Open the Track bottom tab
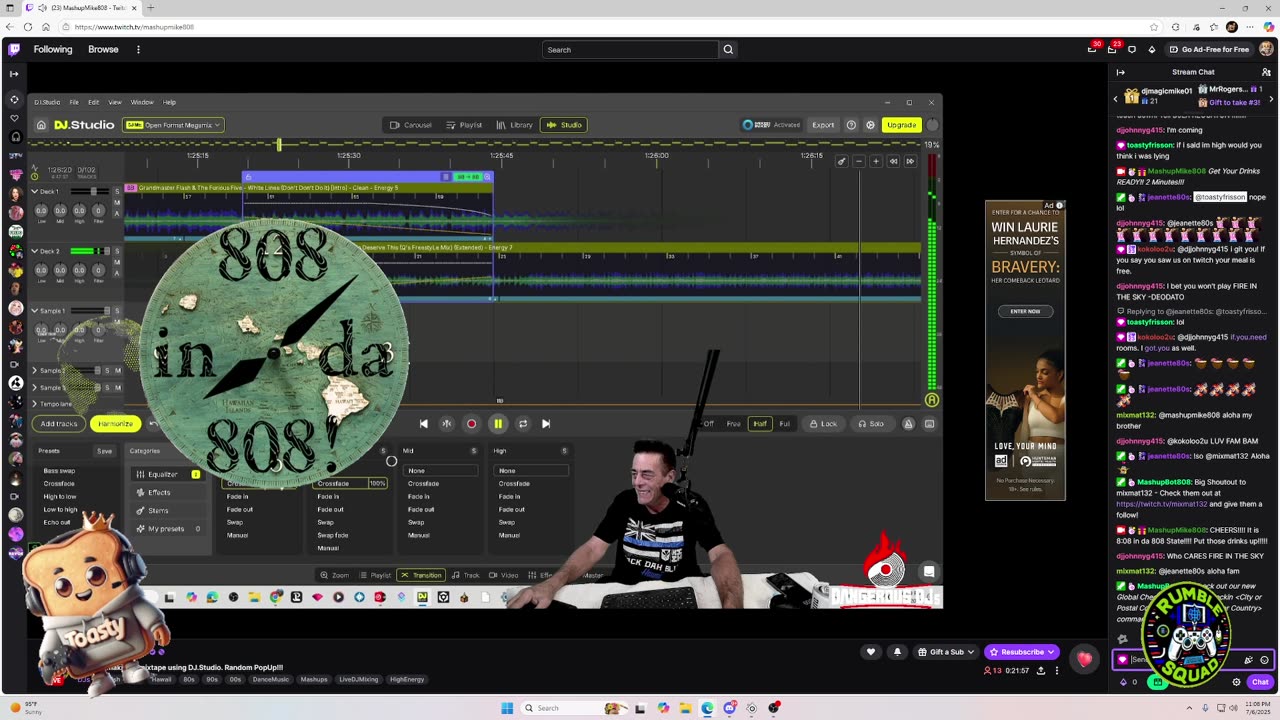Screen dimensions: 1280x720 466,575
